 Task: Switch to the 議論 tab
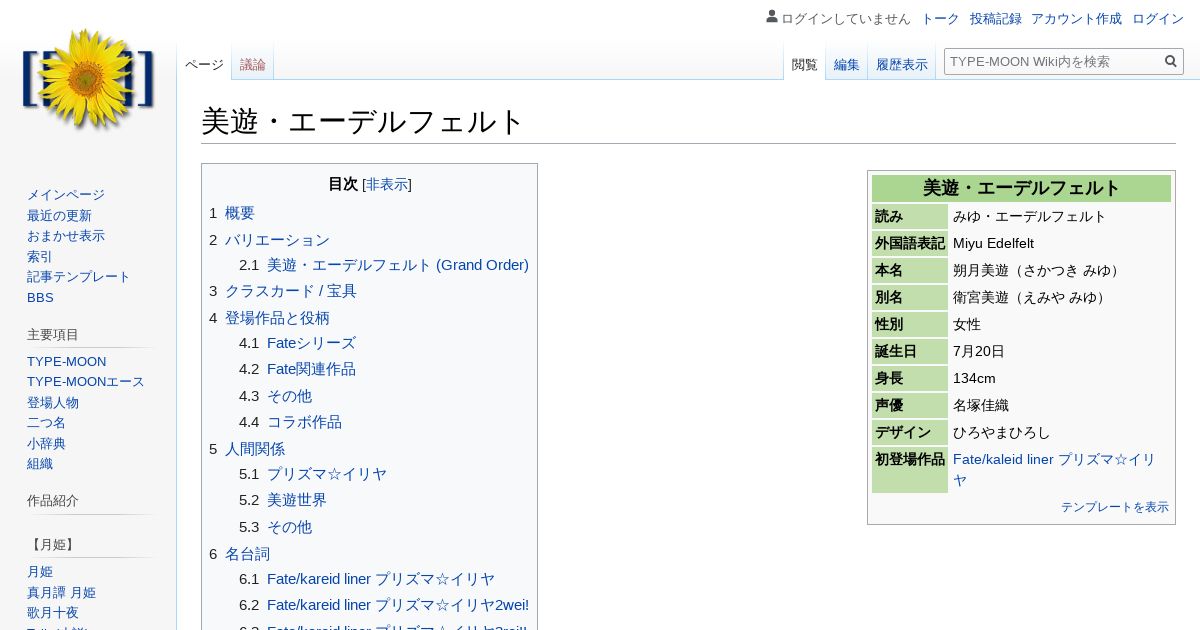click(x=253, y=64)
